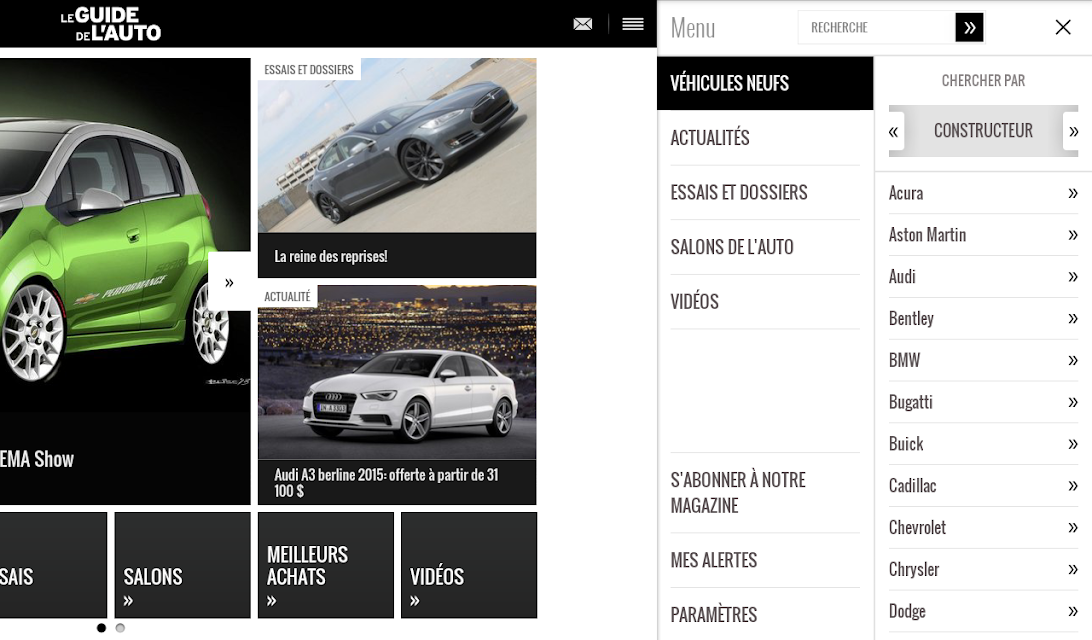Click the CONSTRUCTEUR selector label
1092x640 pixels.
(x=983, y=131)
